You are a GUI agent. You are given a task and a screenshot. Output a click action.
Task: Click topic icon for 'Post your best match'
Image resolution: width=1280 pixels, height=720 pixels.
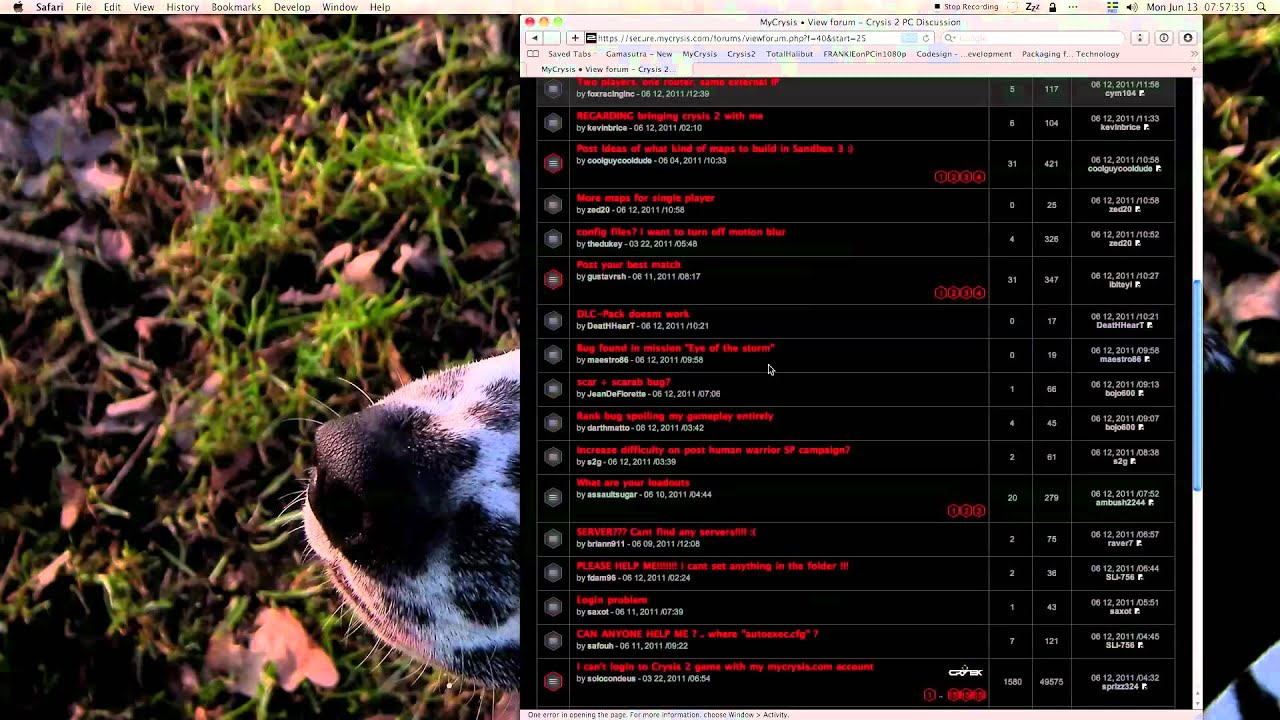coord(553,279)
